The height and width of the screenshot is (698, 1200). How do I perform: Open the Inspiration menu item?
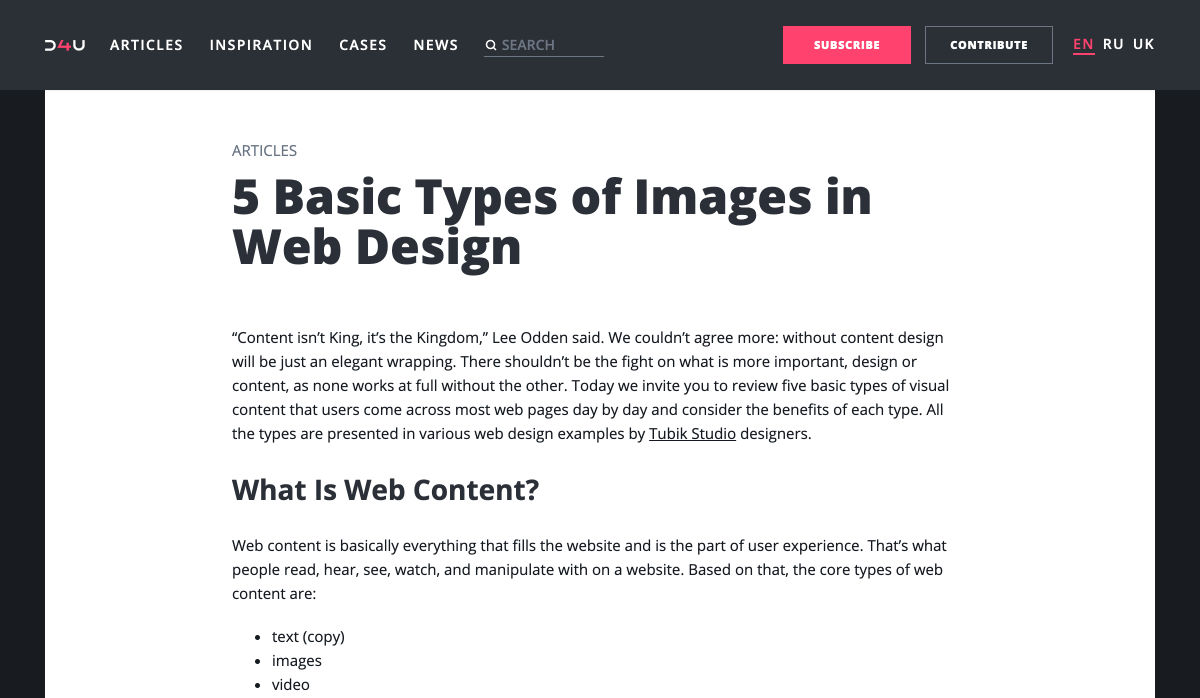point(261,45)
